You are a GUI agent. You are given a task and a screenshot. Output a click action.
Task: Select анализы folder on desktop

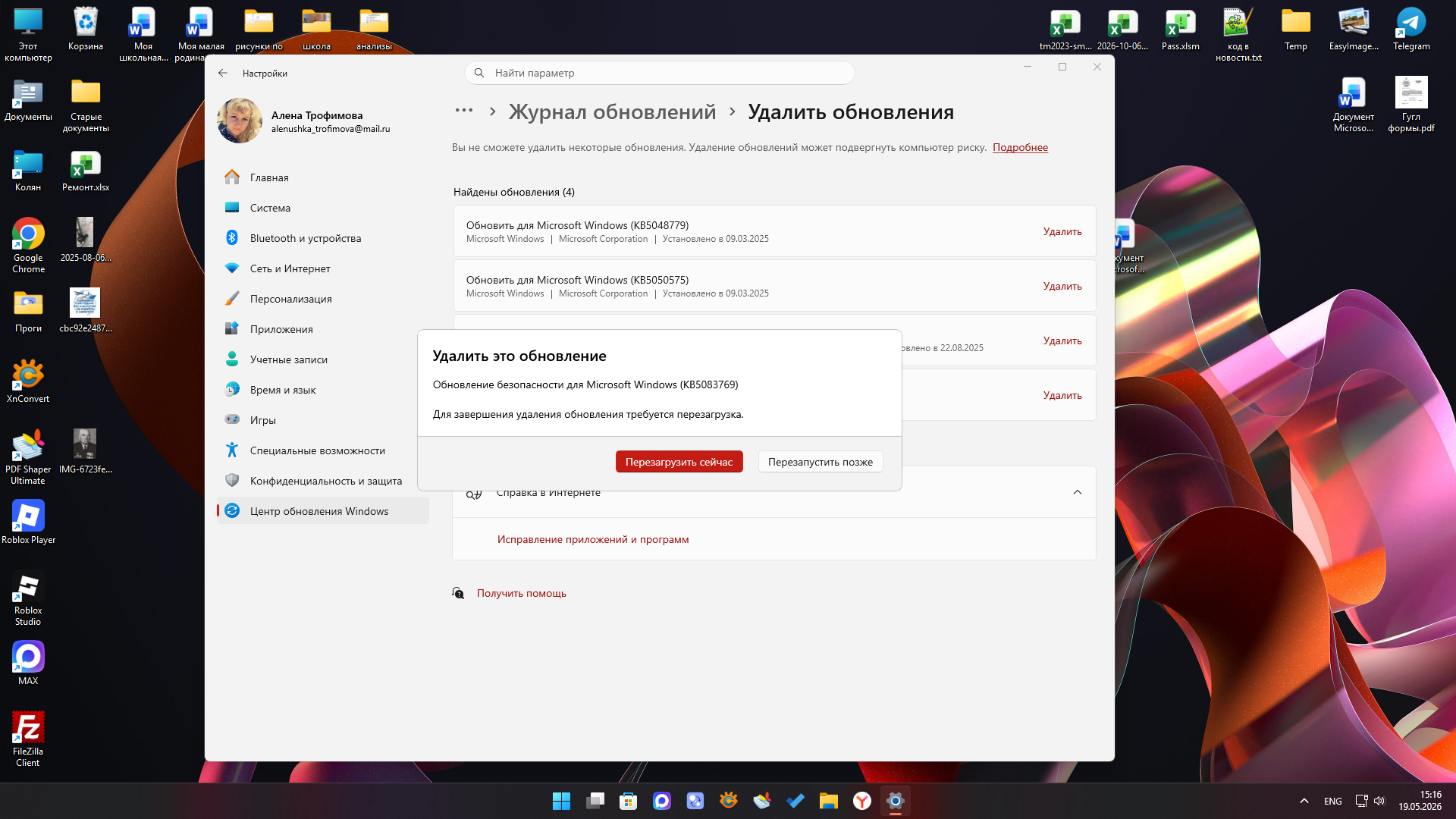(x=374, y=30)
